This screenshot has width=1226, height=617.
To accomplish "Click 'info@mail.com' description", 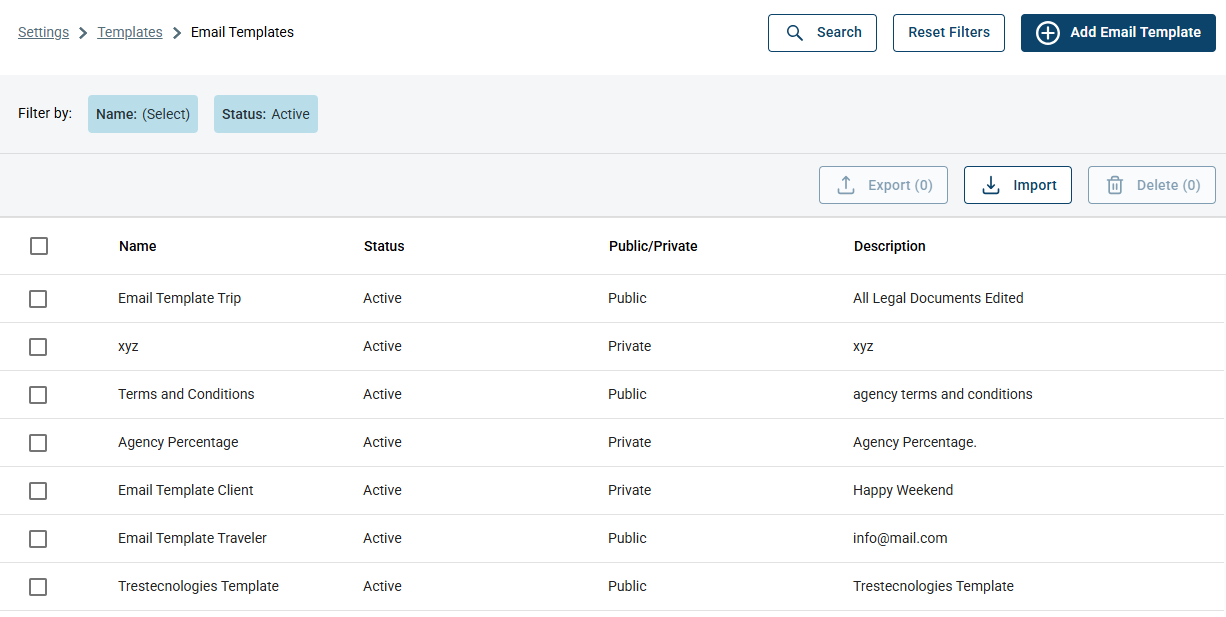I will 900,538.
